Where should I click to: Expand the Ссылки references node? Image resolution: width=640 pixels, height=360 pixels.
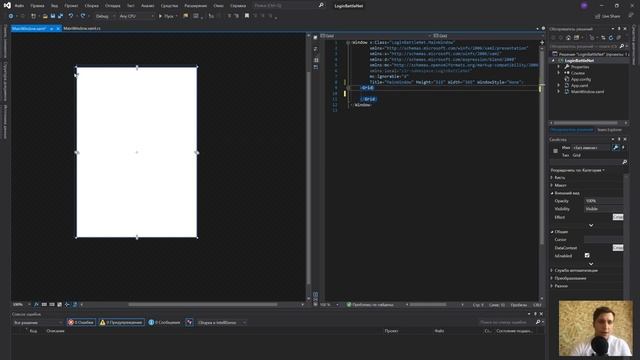[559, 73]
